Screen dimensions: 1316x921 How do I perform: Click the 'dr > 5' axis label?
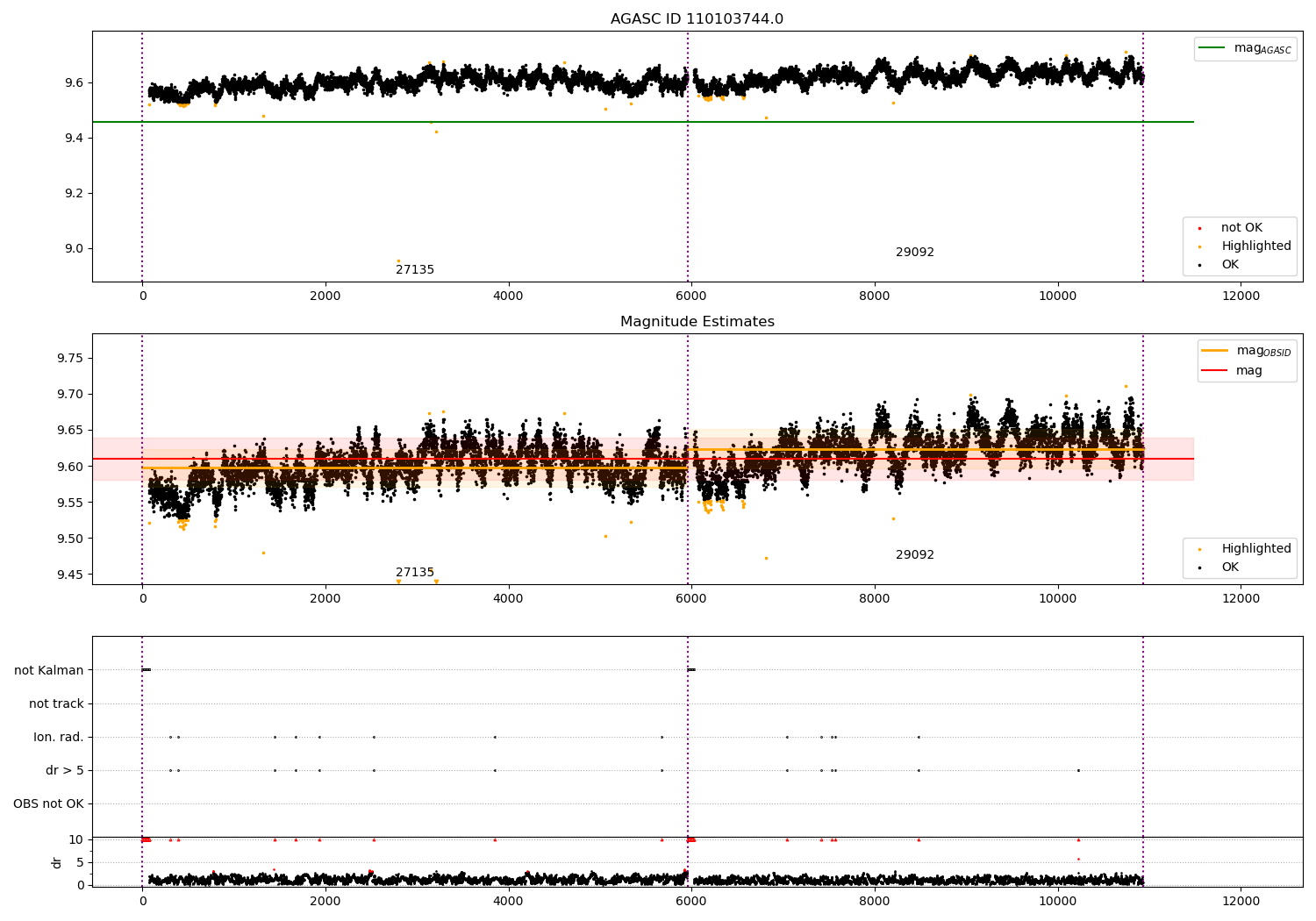[65, 771]
